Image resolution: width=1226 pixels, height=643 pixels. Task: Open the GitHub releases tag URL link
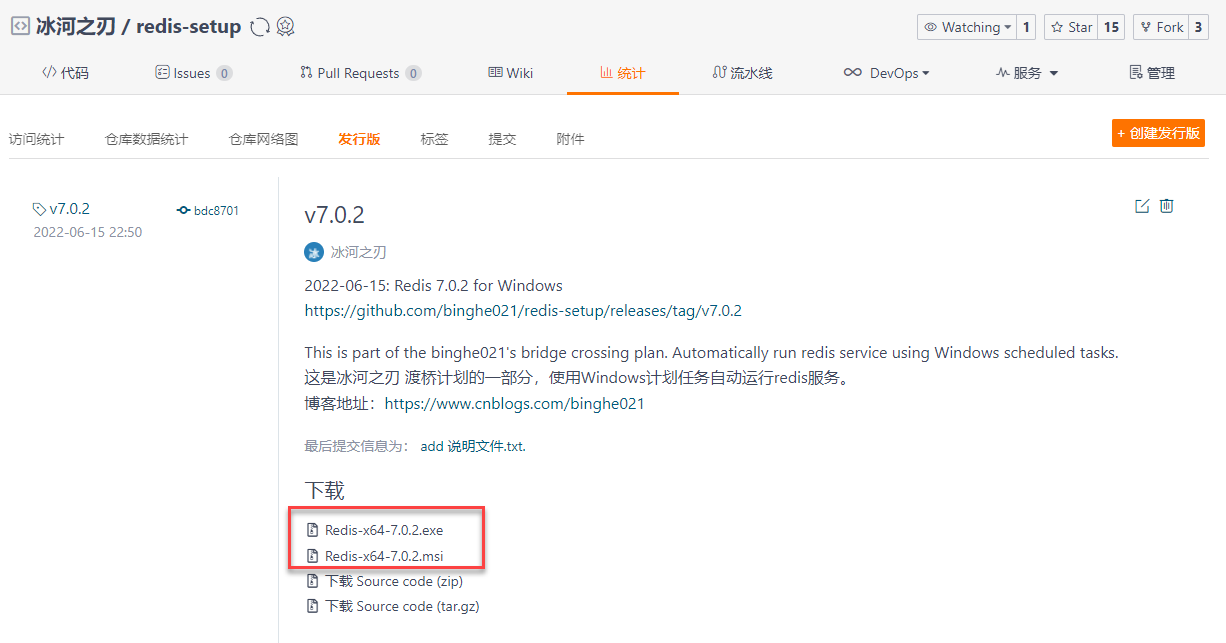pos(523,311)
